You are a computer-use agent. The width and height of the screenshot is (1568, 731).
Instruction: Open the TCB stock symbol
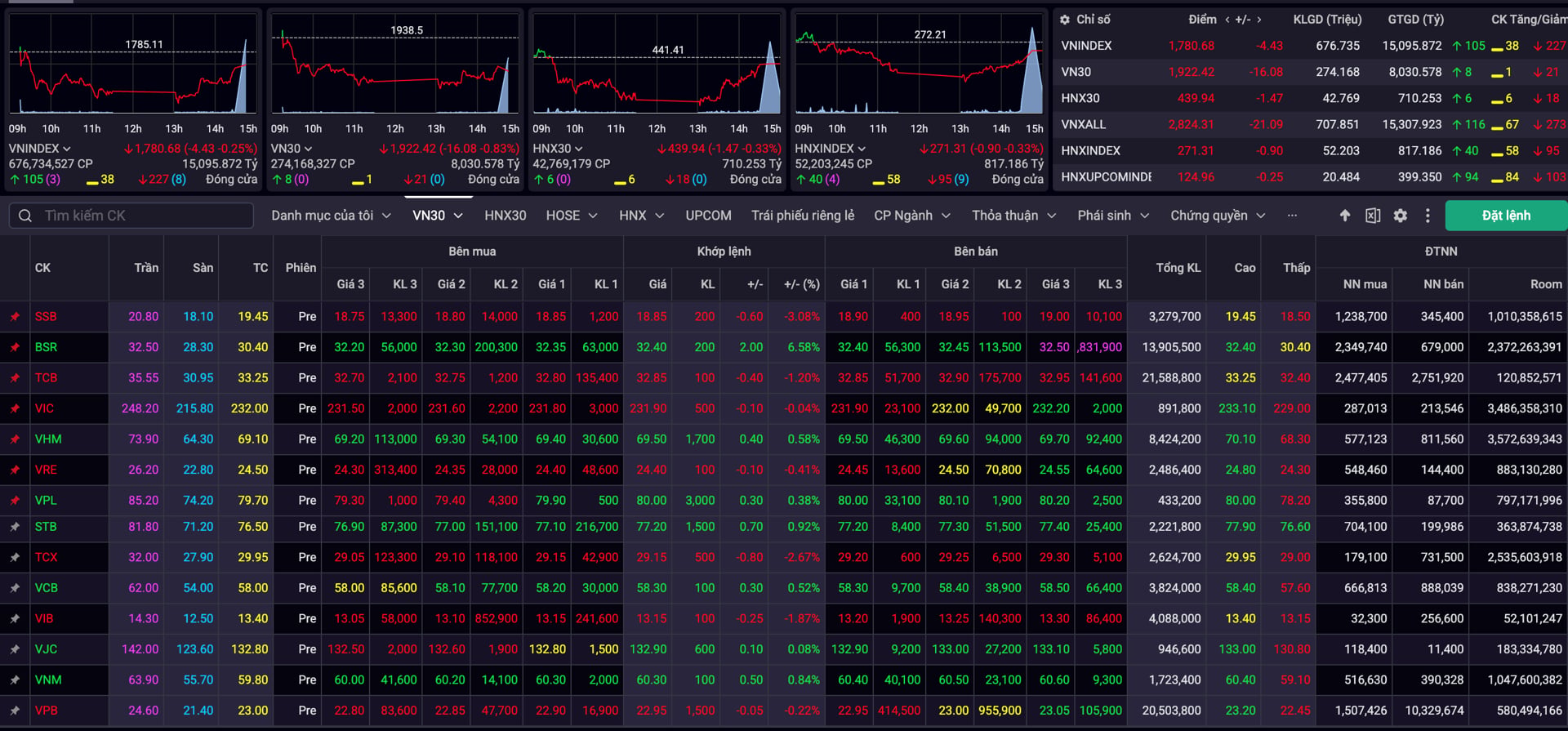46,378
